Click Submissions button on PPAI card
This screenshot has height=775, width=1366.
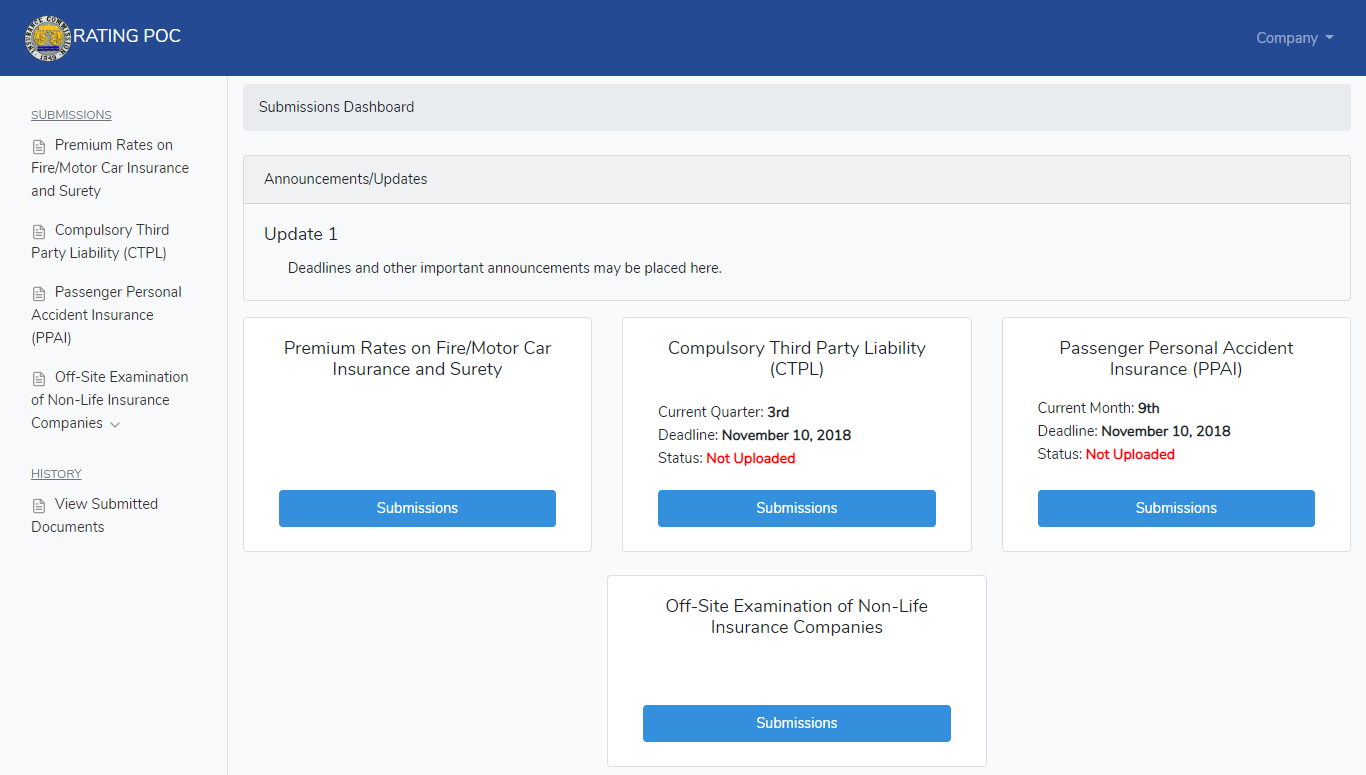[1176, 508]
